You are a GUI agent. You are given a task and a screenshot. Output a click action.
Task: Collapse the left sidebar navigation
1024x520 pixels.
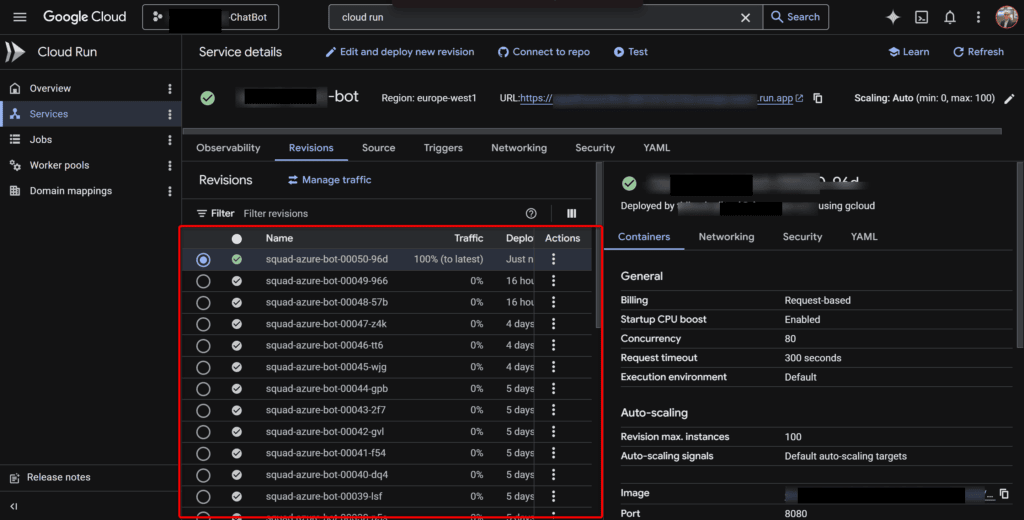[14, 506]
